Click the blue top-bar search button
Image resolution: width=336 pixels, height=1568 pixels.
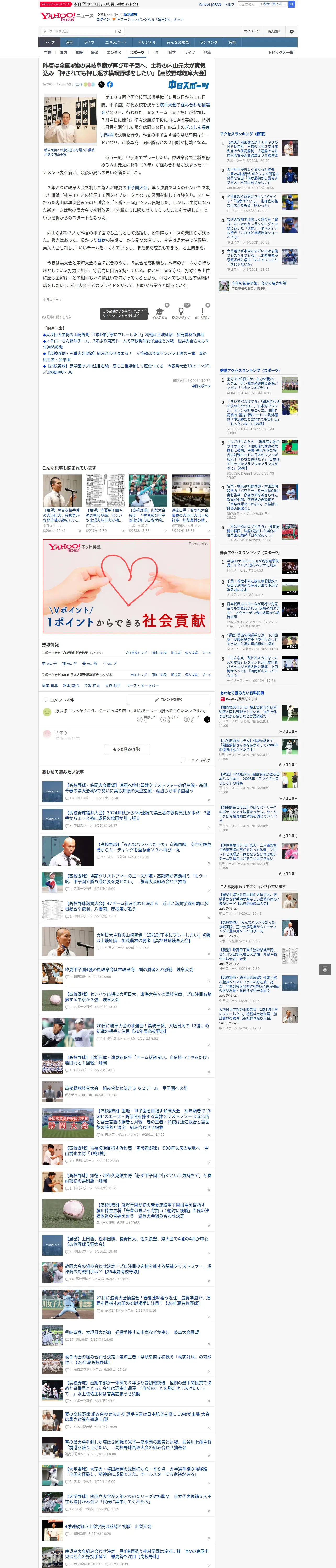[292, 4]
